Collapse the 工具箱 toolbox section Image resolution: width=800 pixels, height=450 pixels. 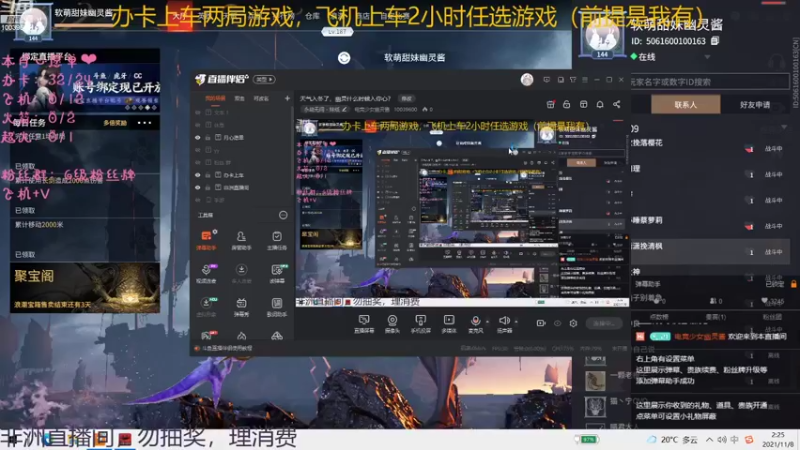[283, 215]
